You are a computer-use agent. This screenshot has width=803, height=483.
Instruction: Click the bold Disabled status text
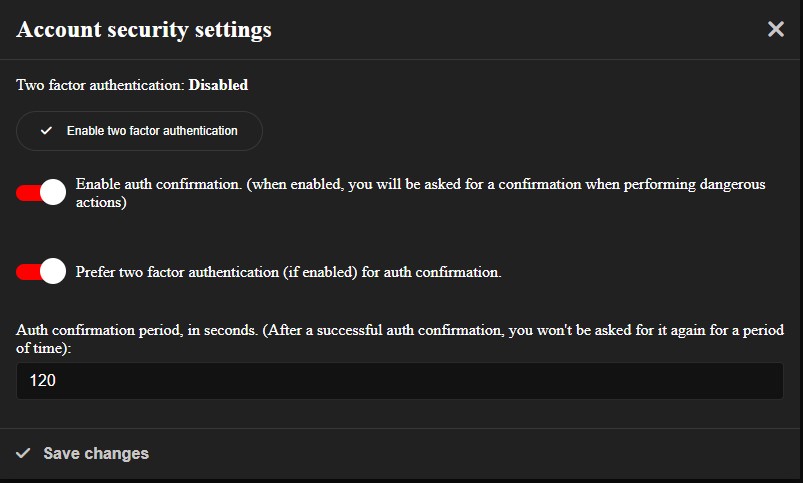[x=218, y=85]
